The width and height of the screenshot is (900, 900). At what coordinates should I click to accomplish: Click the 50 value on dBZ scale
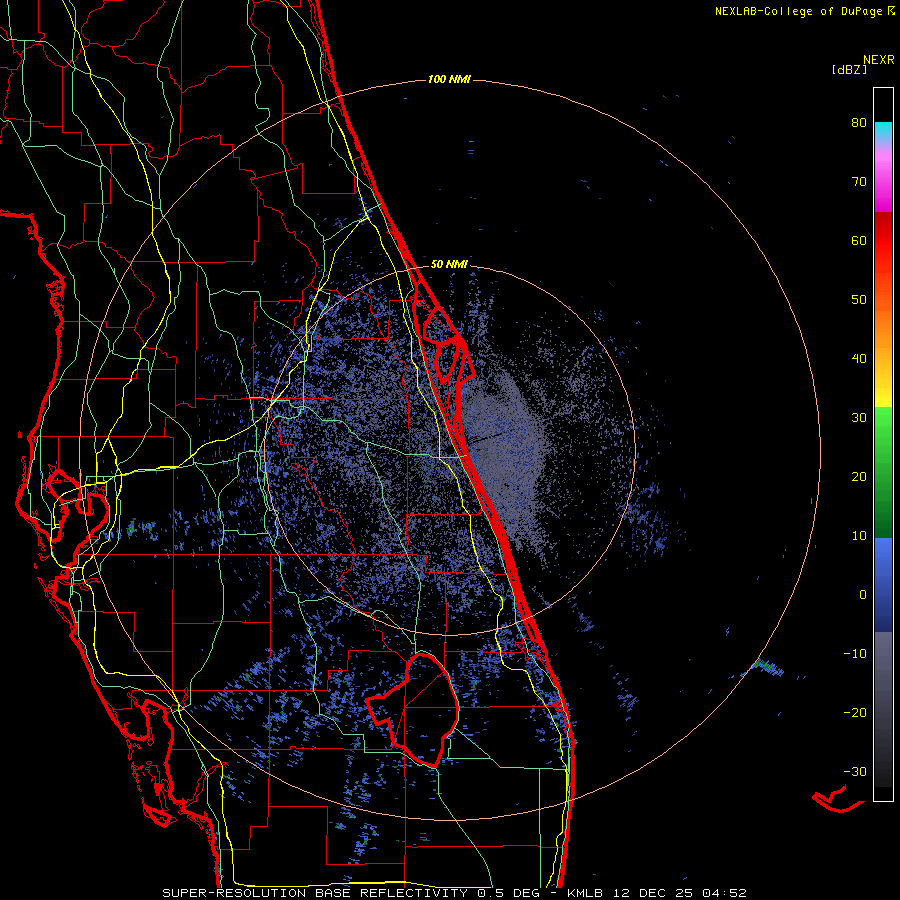[859, 300]
